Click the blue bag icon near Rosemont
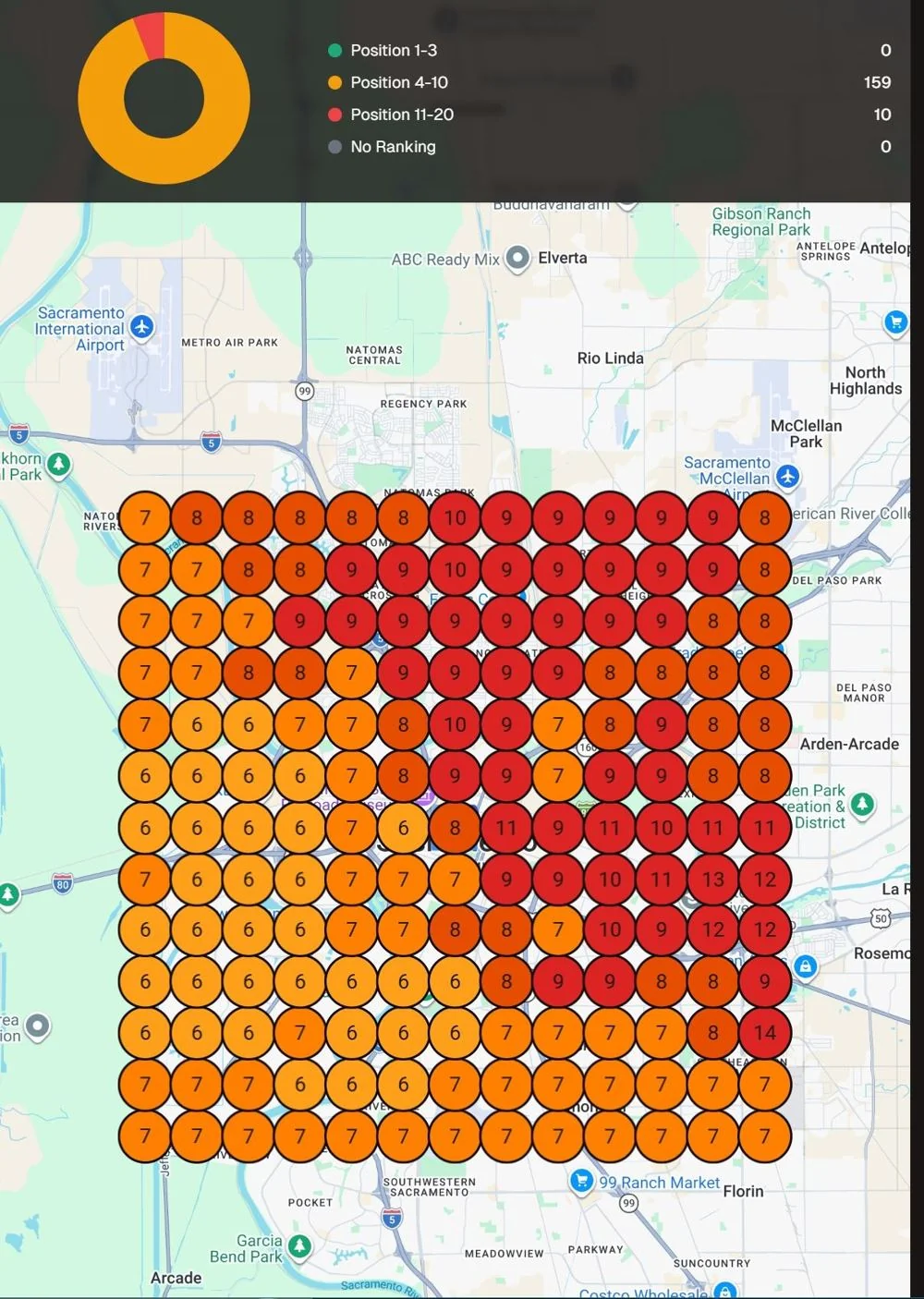 [x=806, y=967]
